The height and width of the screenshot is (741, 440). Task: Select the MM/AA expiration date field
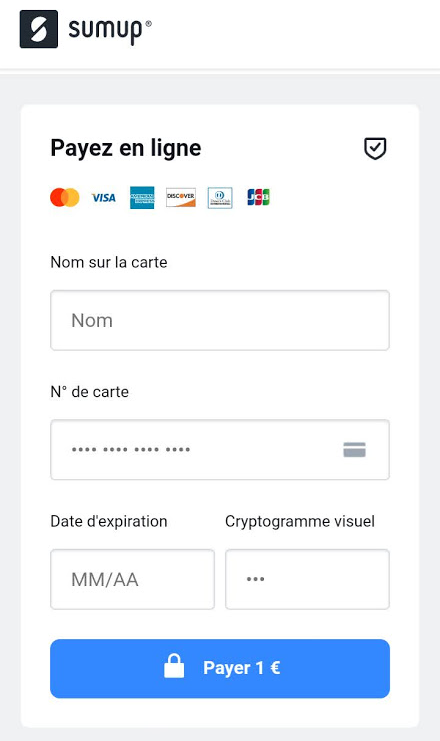coord(132,579)
